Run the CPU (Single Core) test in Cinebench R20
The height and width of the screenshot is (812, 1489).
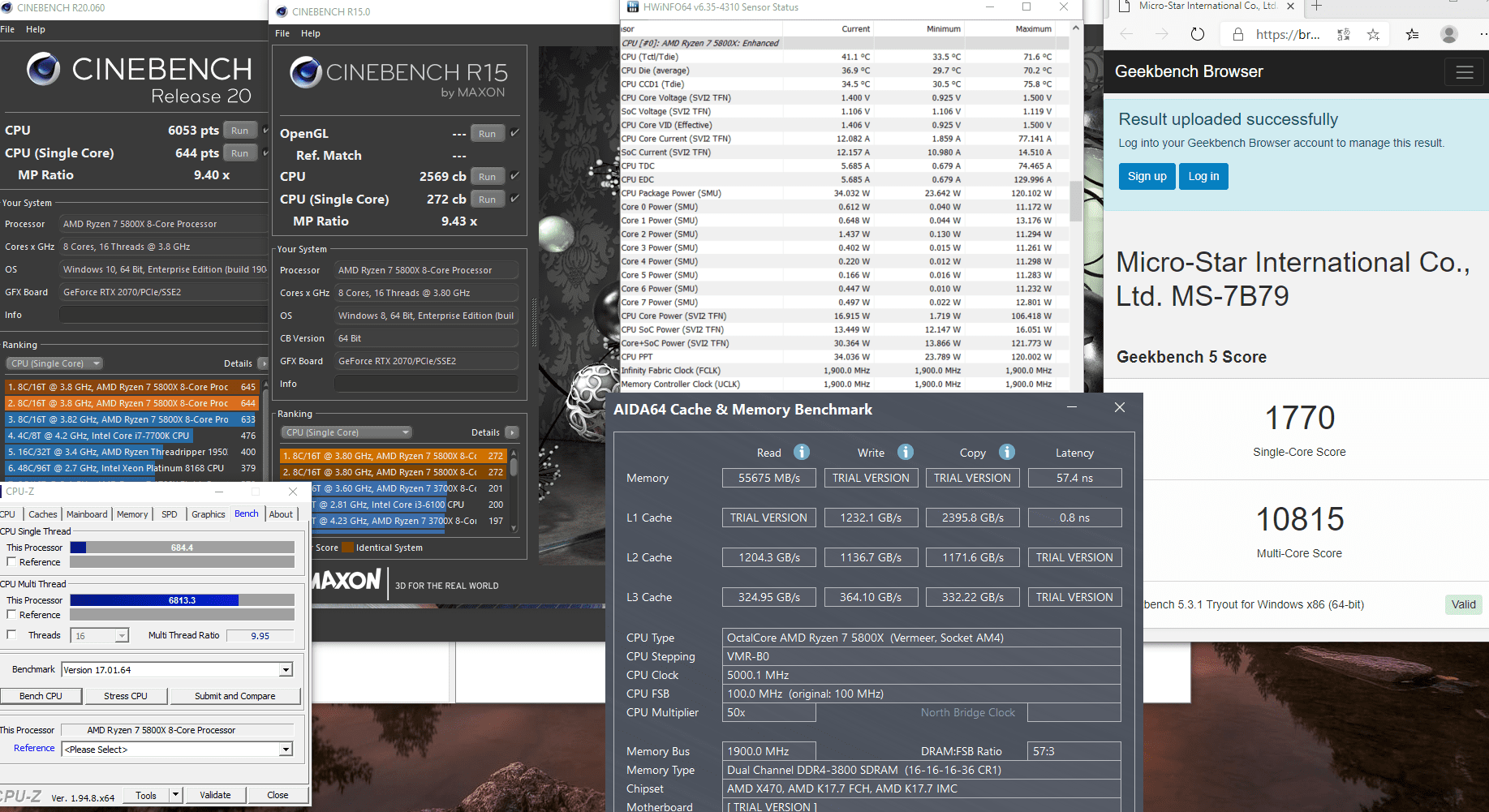click(x=239, y=153)
